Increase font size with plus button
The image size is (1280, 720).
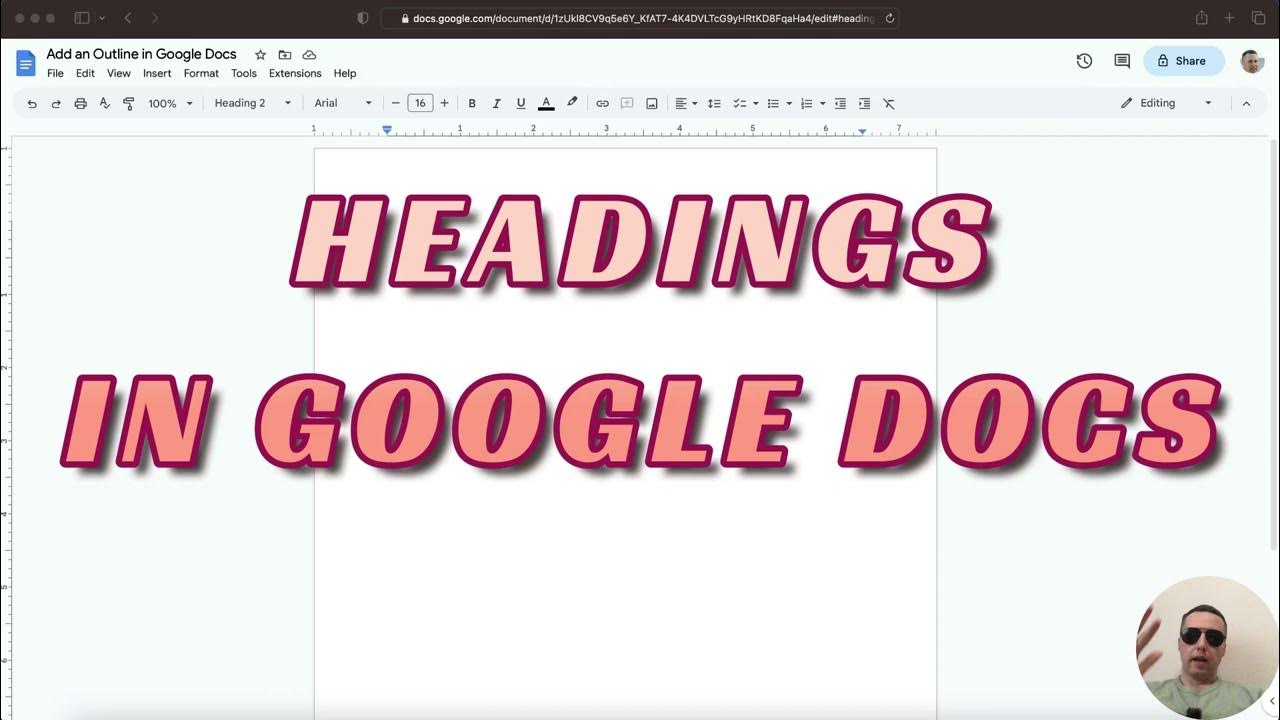pos(444,103)
